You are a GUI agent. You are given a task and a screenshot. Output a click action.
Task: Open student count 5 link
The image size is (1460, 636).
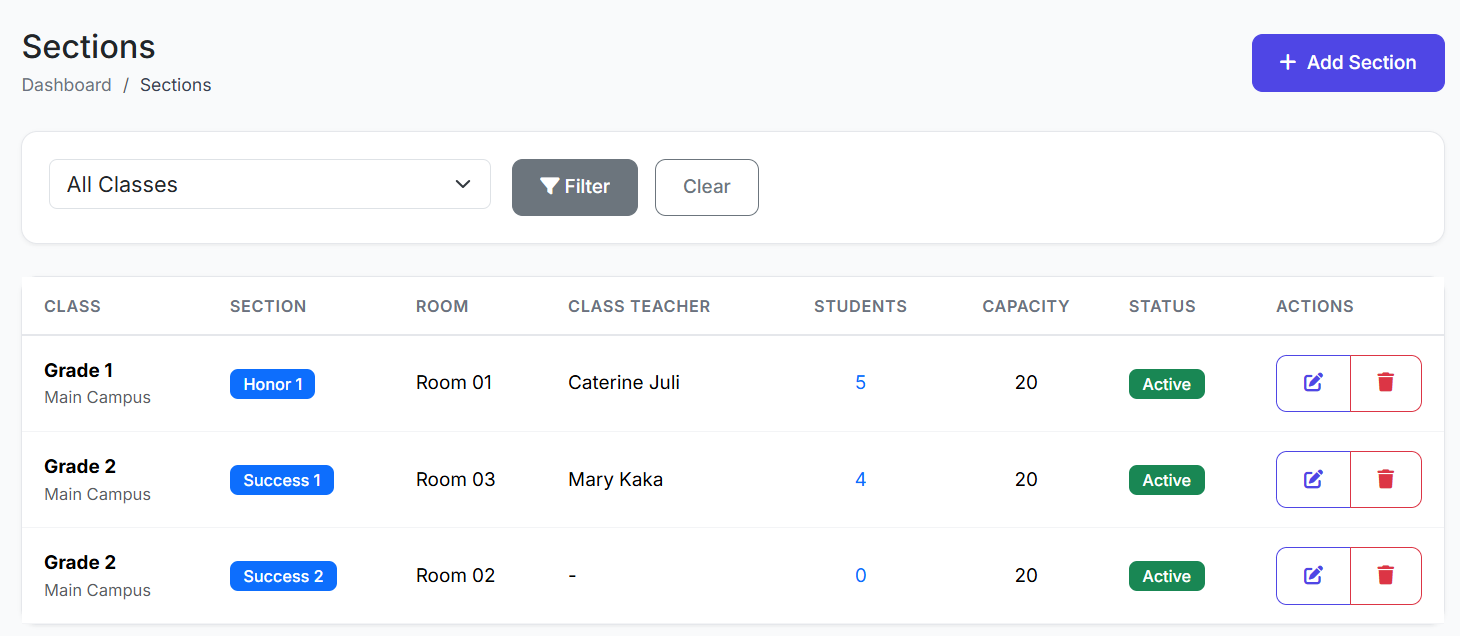(860, 383)
